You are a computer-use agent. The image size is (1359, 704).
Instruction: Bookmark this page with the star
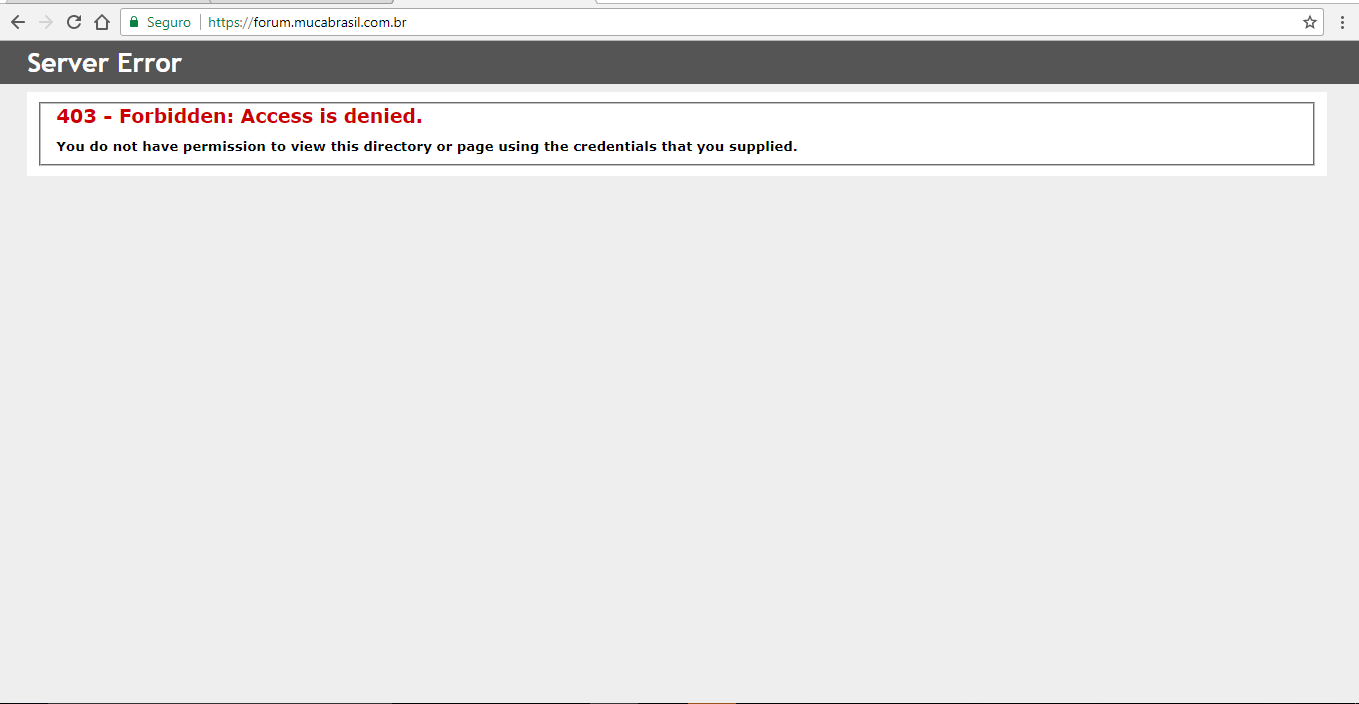click(x=1309, y=22)
